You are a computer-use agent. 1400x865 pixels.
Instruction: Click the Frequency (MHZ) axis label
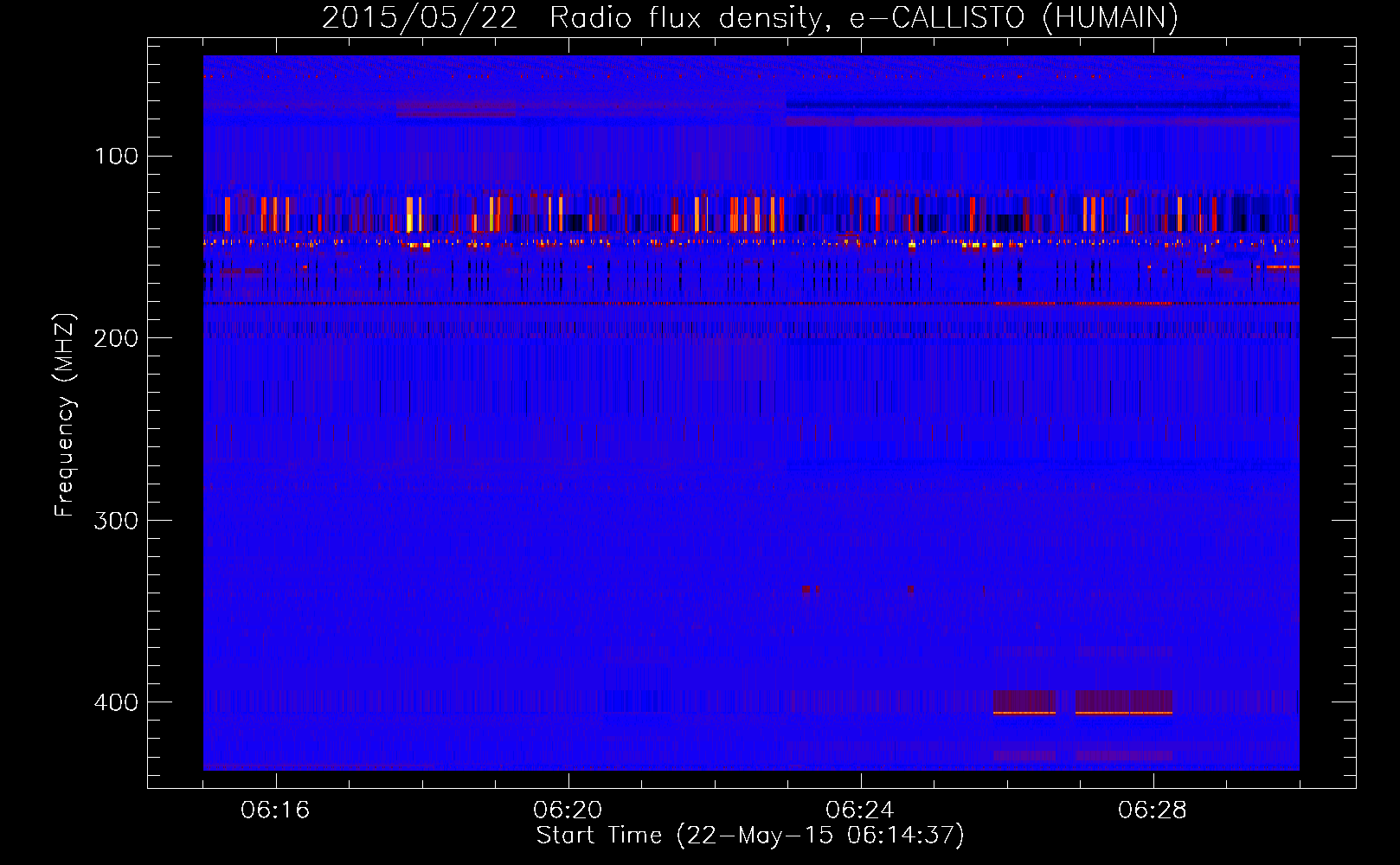pos(65,415)
